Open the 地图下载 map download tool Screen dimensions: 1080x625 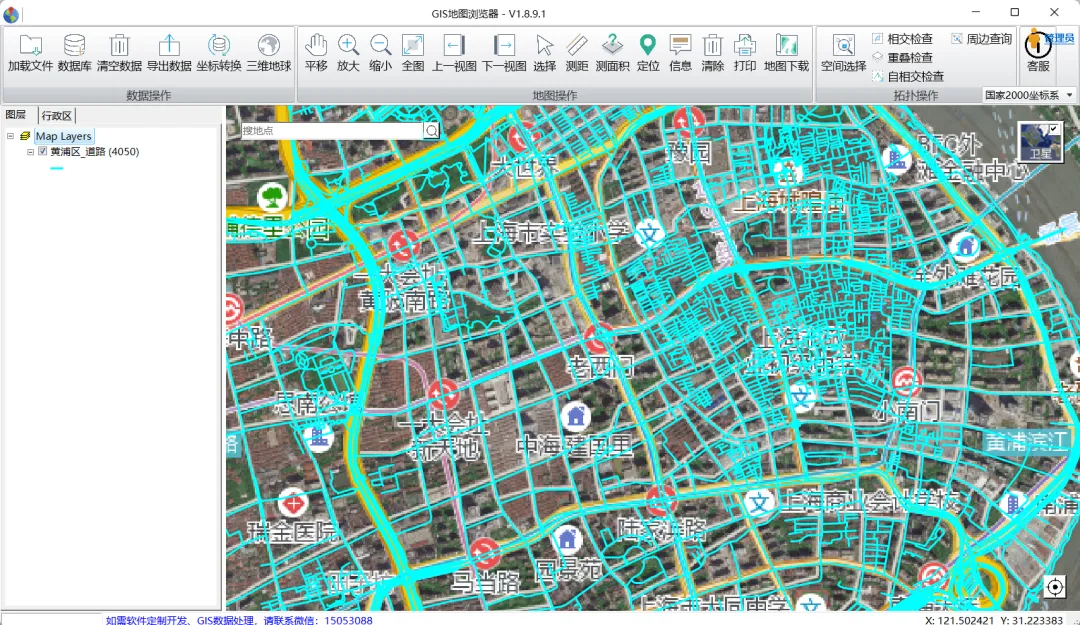[786, 46]
